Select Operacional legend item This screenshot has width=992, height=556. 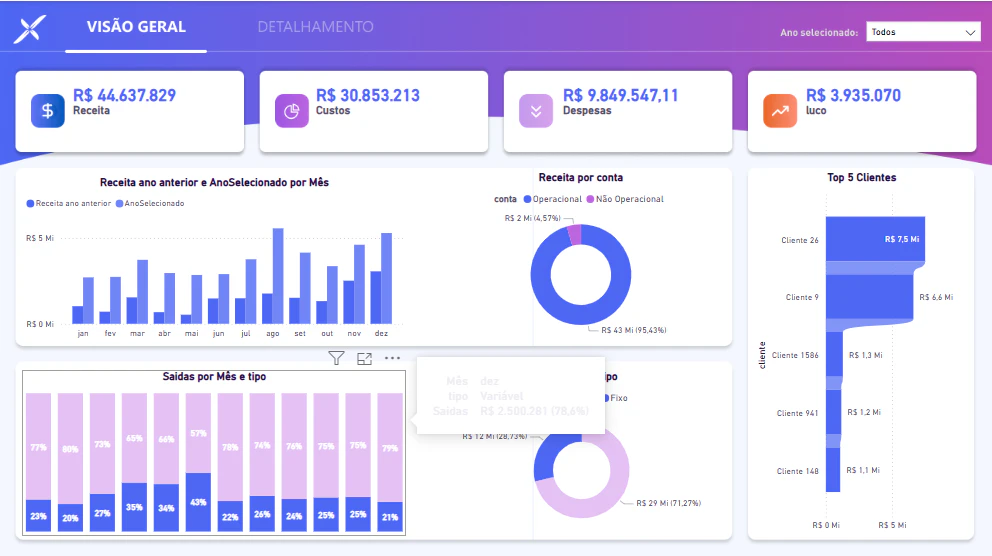tap(553, 199)
